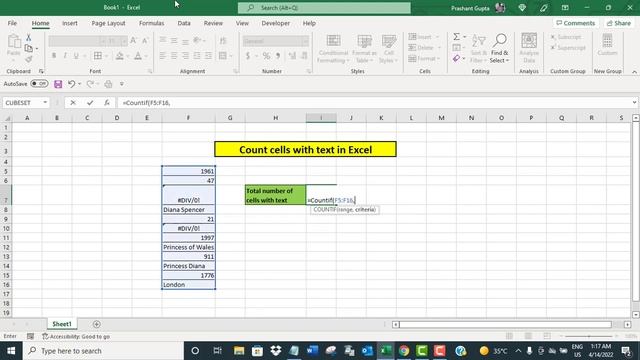
Task: Open the Windows Start menu
Action: tap(11, 351)
